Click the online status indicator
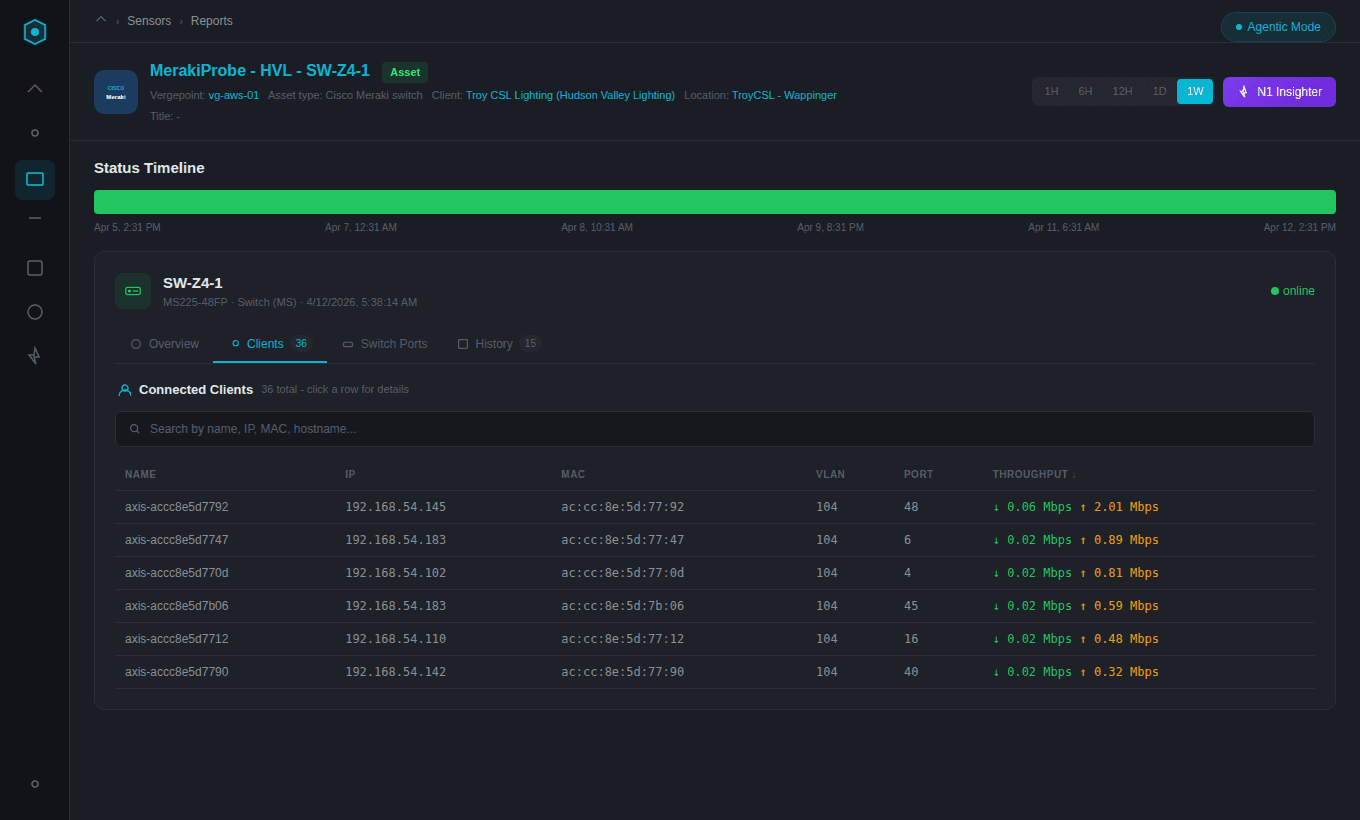This screenshot has width=1360, height=820. tap(1293, 291)
